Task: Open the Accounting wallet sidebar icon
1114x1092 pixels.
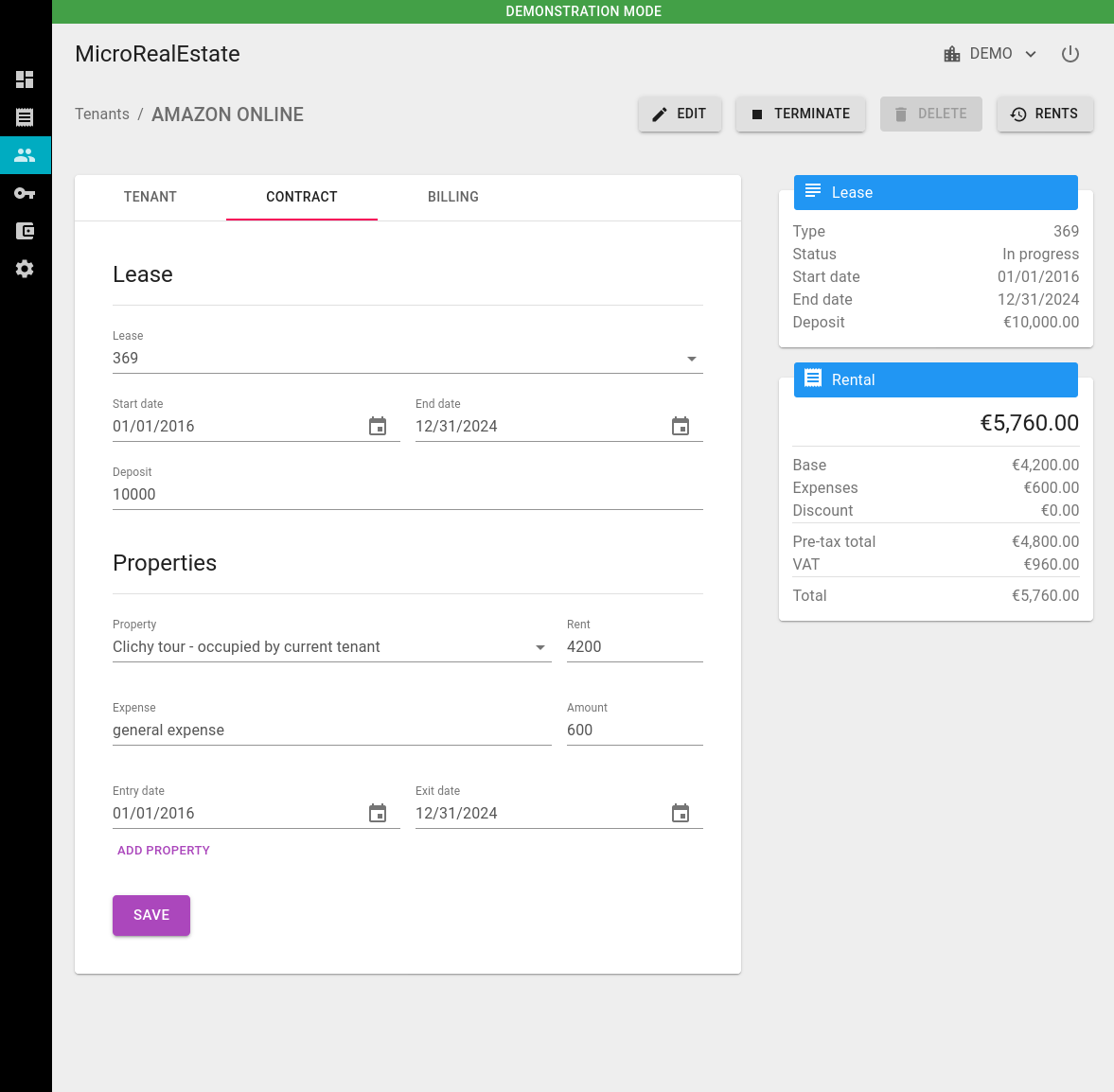Action: tap(25, 231)
